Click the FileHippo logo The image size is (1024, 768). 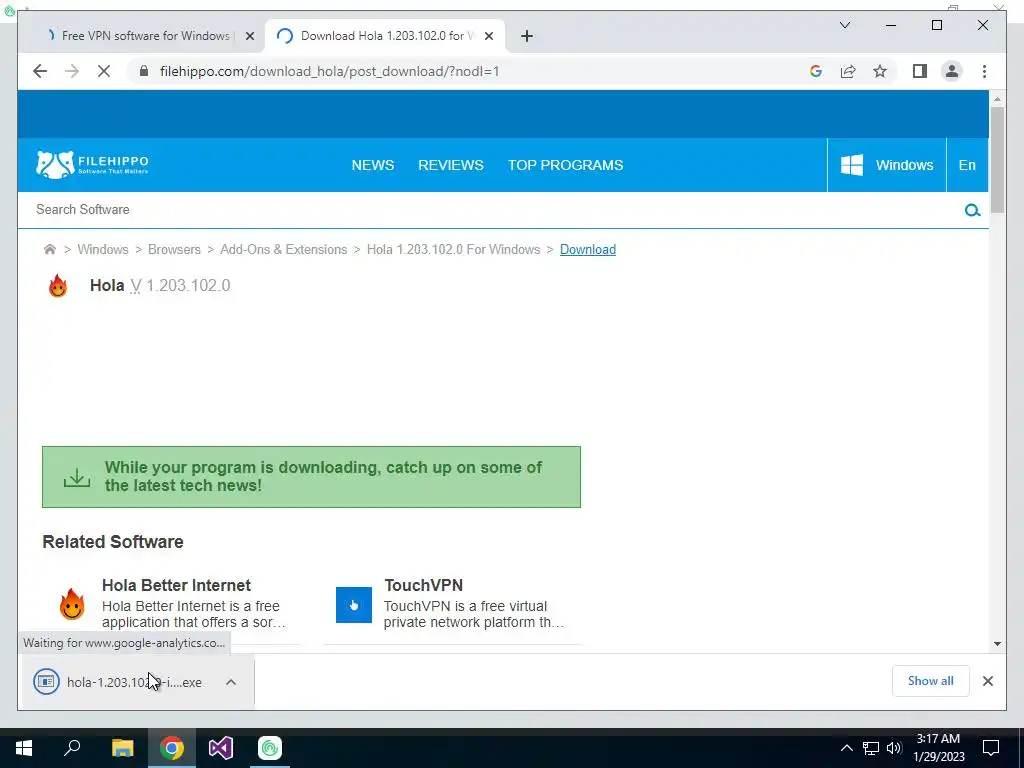92,165
